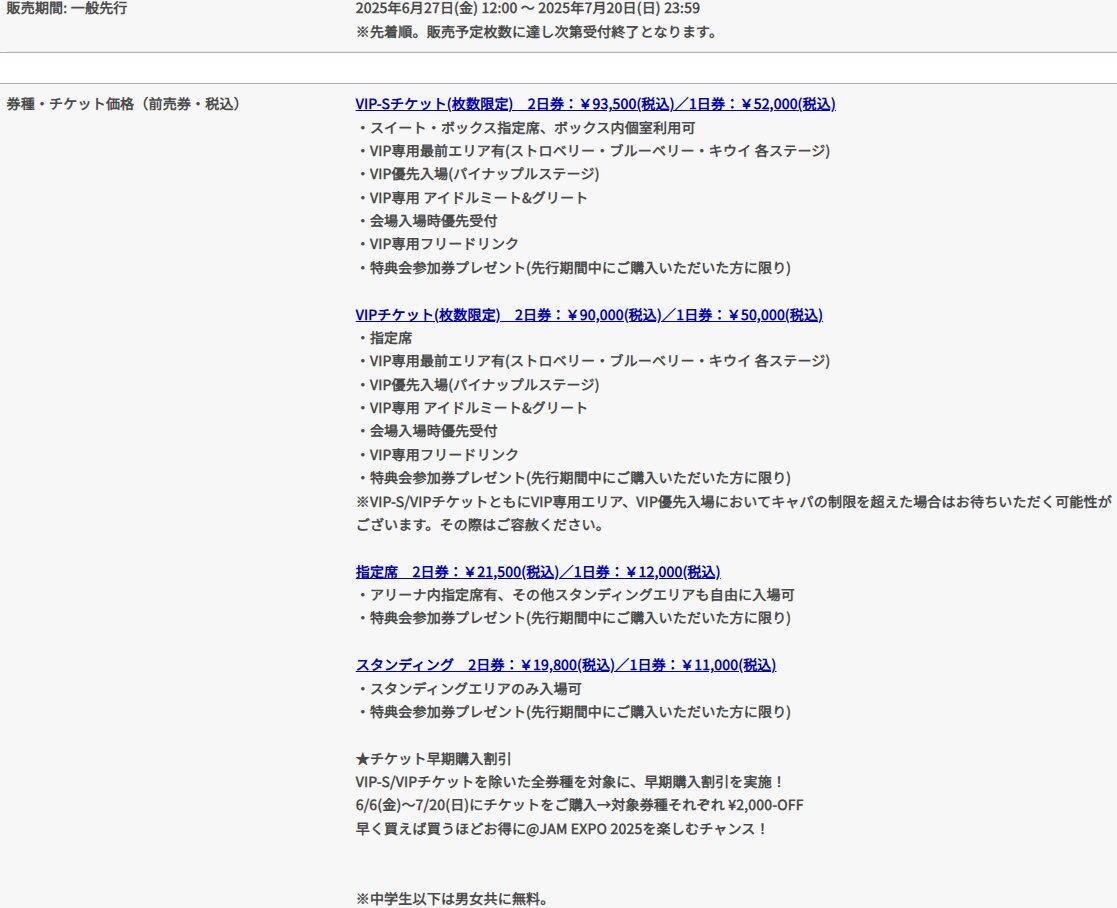Screen dimensions: 1117x908
Task: Click 'アリーナ内指定席有、その他スタンディングエリアも自由に入場可' line
Action: [x=576, y=595]
